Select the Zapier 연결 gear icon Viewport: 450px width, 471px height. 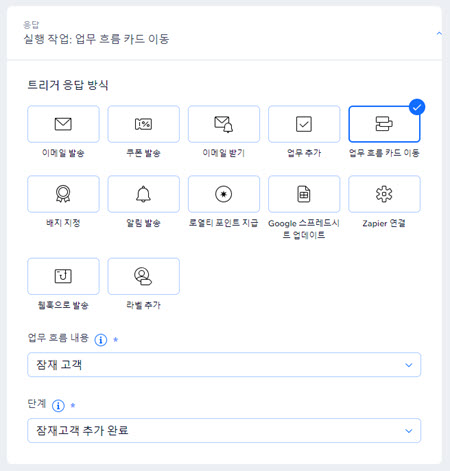click(384, 194)
